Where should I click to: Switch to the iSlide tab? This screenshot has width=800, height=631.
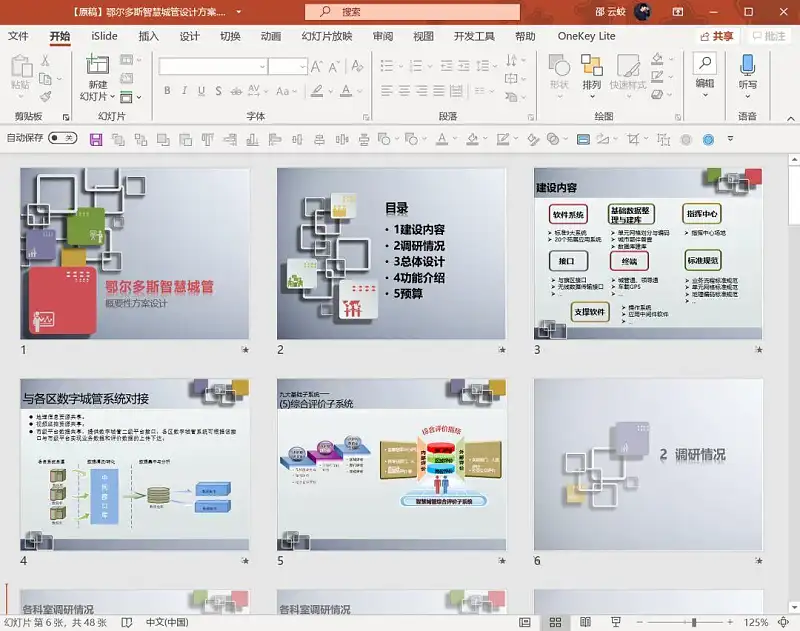[x=104, y=36]
